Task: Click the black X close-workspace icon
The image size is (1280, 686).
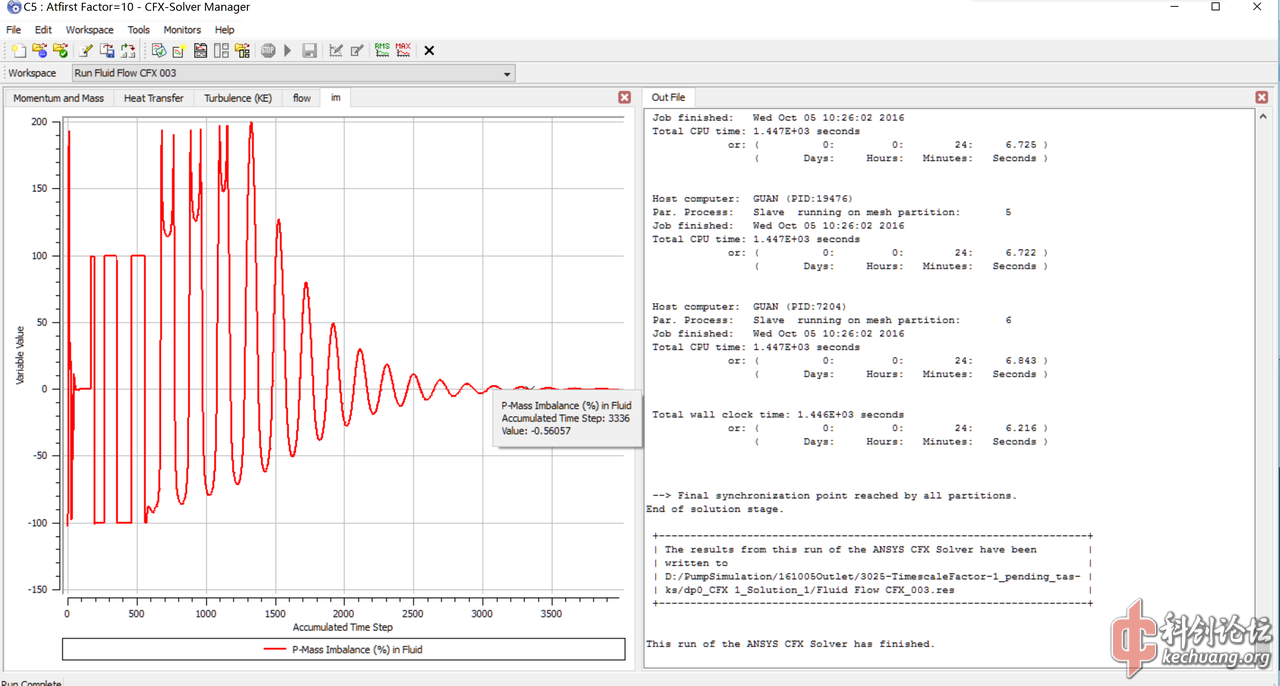Action: [x=429, y=50]
